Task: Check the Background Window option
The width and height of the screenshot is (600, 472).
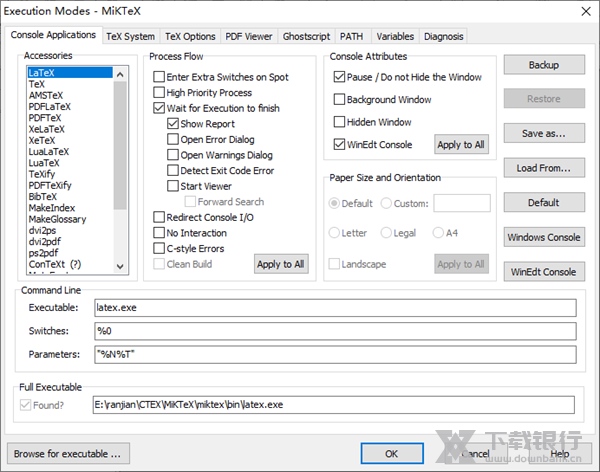Action: click(340, 100)
